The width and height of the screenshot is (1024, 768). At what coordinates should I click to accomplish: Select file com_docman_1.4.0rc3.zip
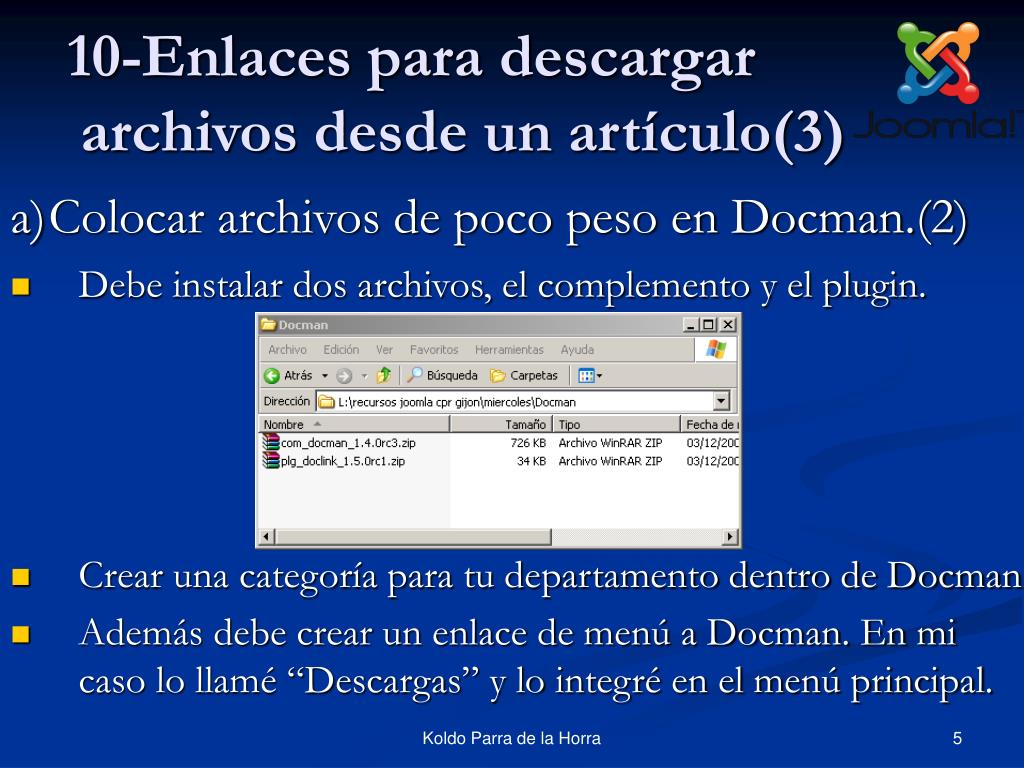click(348, 443)
